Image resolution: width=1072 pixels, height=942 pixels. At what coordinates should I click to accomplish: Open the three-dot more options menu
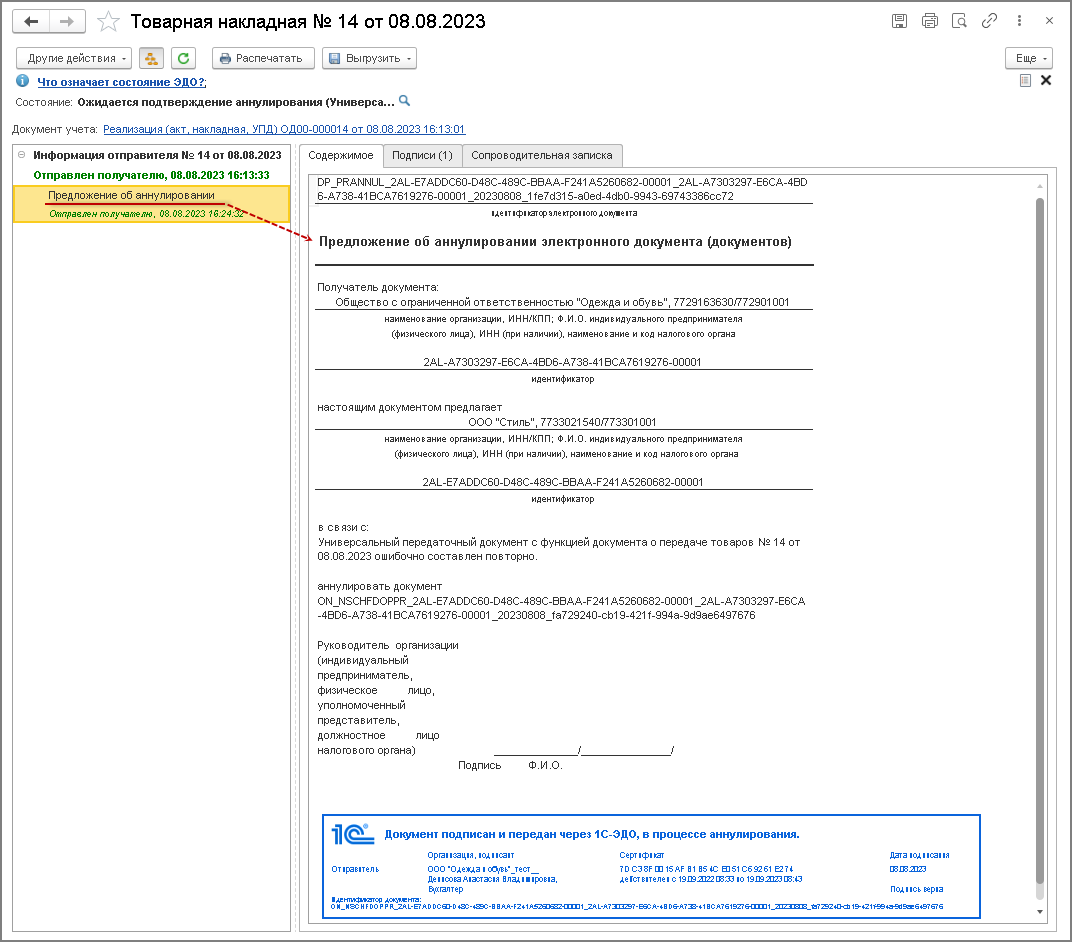[x=1019, y=21]
